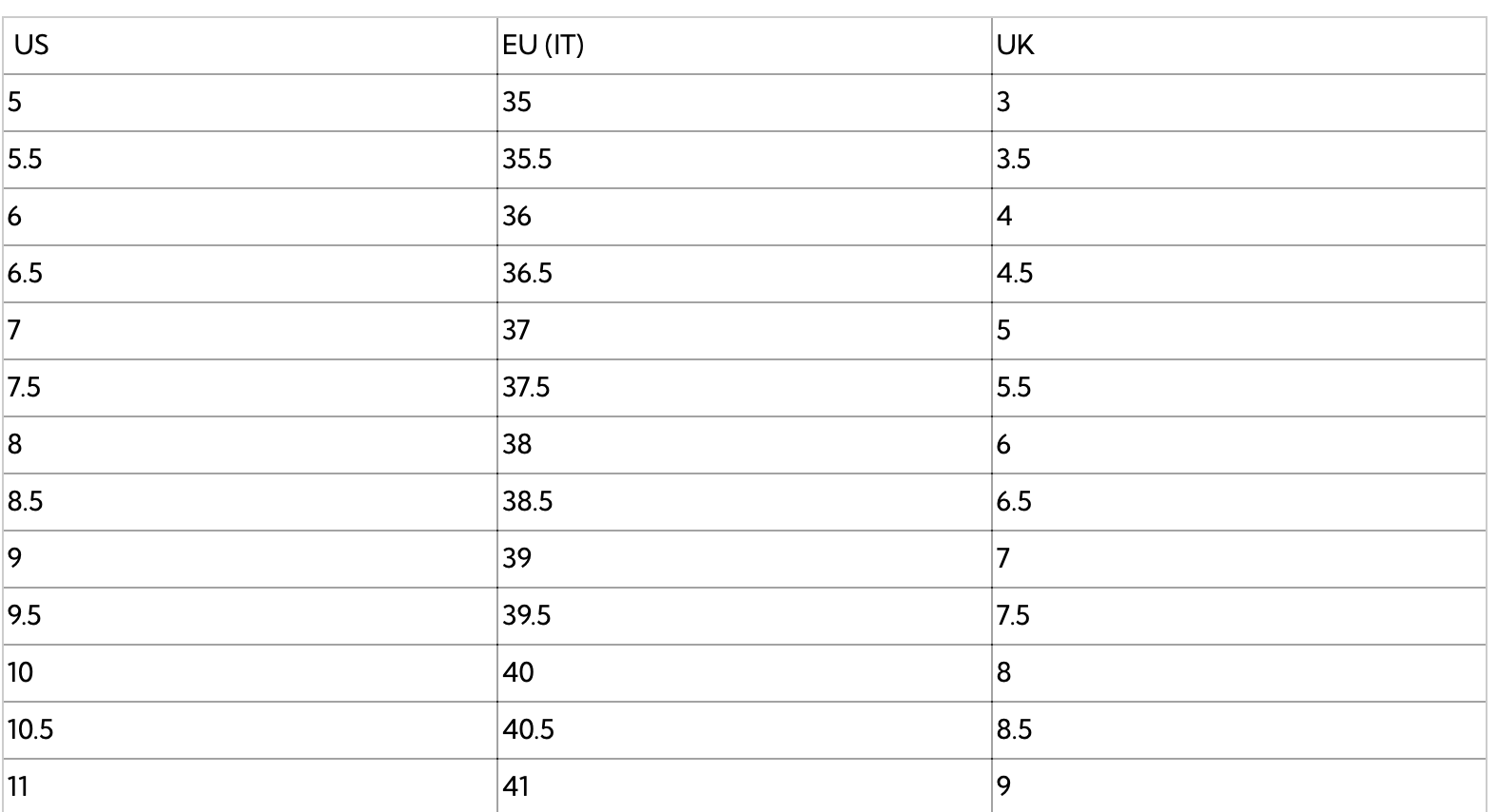This screenshot has width=1497, height=812.
Task: Click the EU (IT) column header
Action: click(543, 46)
